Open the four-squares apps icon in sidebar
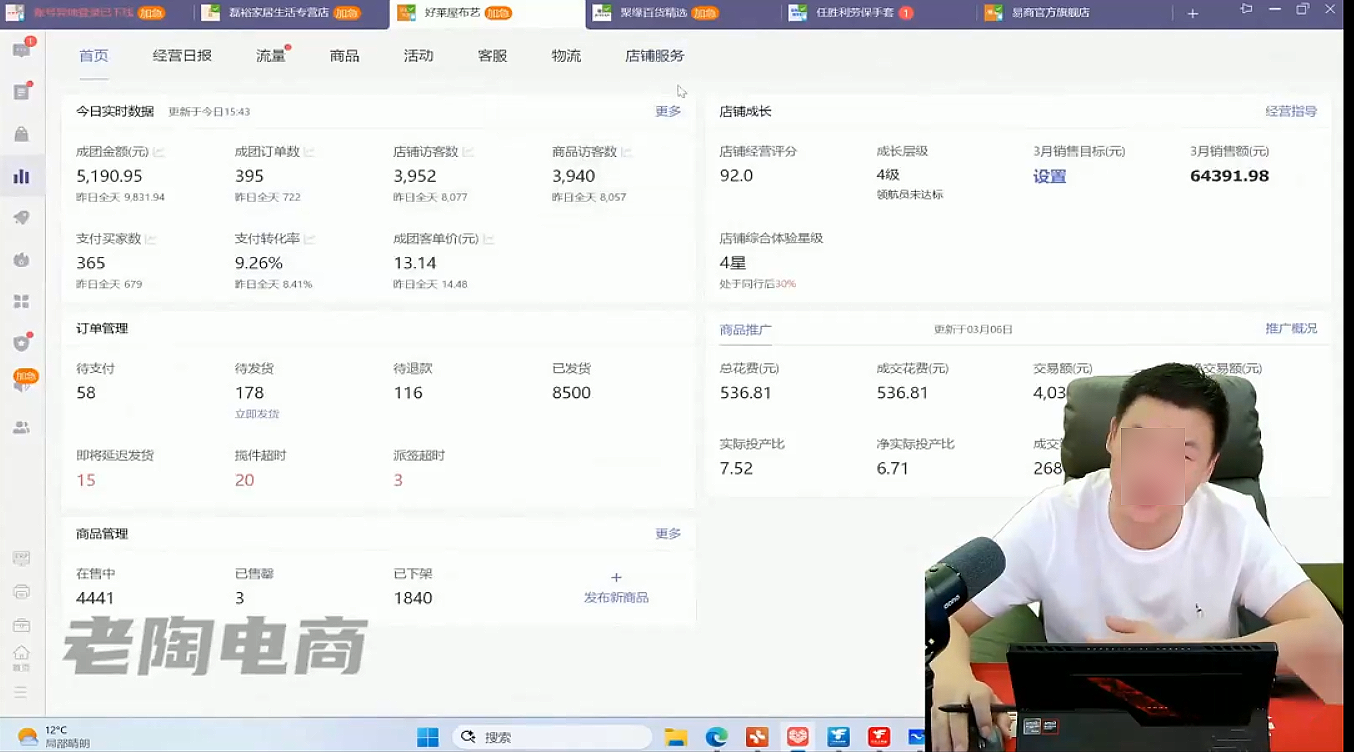This screenshot has height=752, width=1354. [x=21, y=301]
